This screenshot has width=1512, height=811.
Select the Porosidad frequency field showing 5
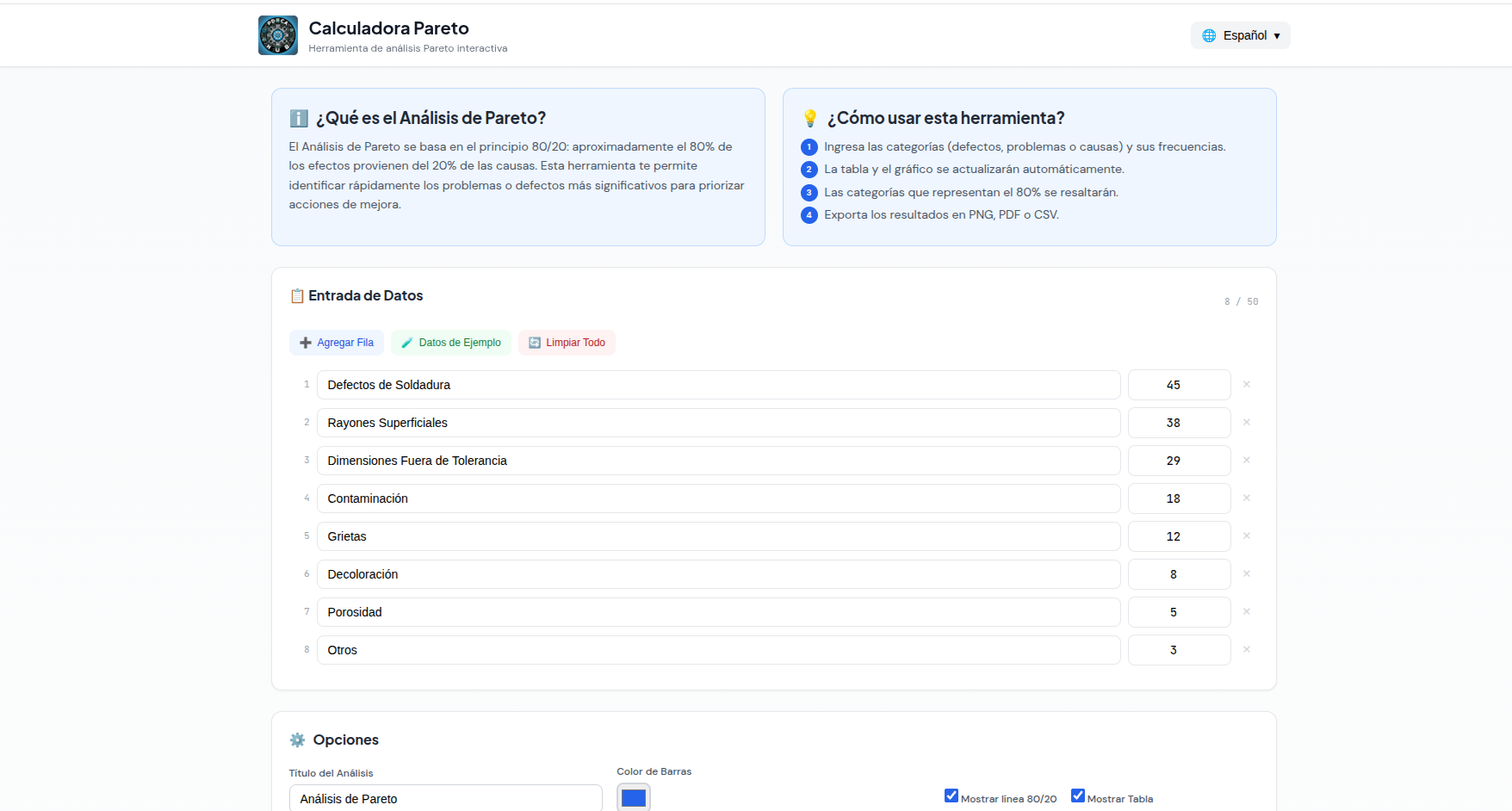click(x=1179, y=612)
